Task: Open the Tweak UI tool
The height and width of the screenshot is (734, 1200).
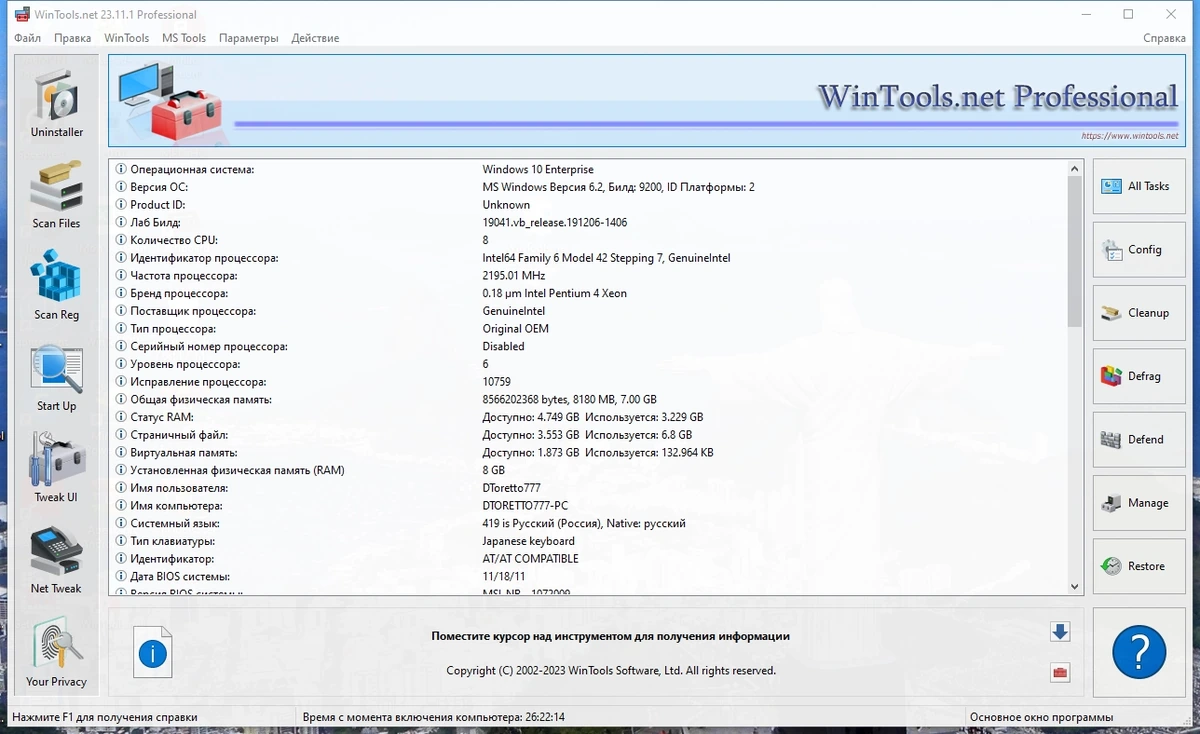Action: pyautogui.click(x=57, y=467)
